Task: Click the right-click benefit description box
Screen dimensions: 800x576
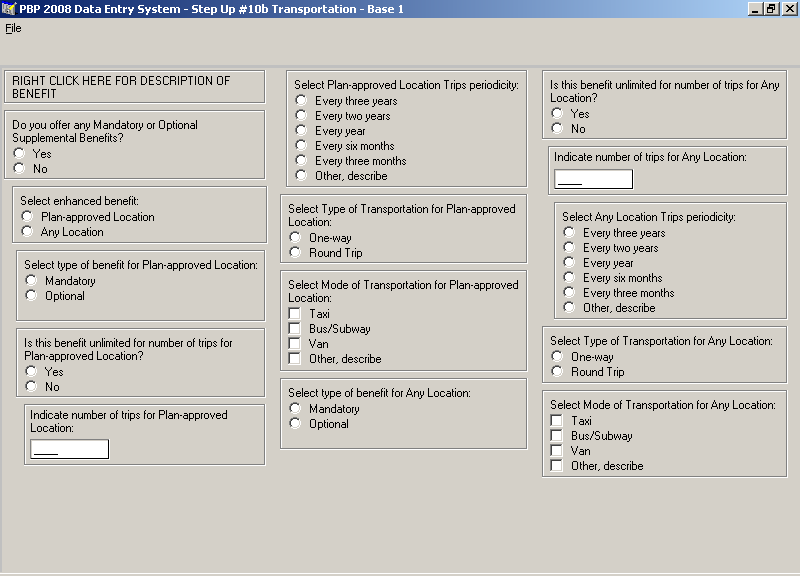Action: coord(134,87)
